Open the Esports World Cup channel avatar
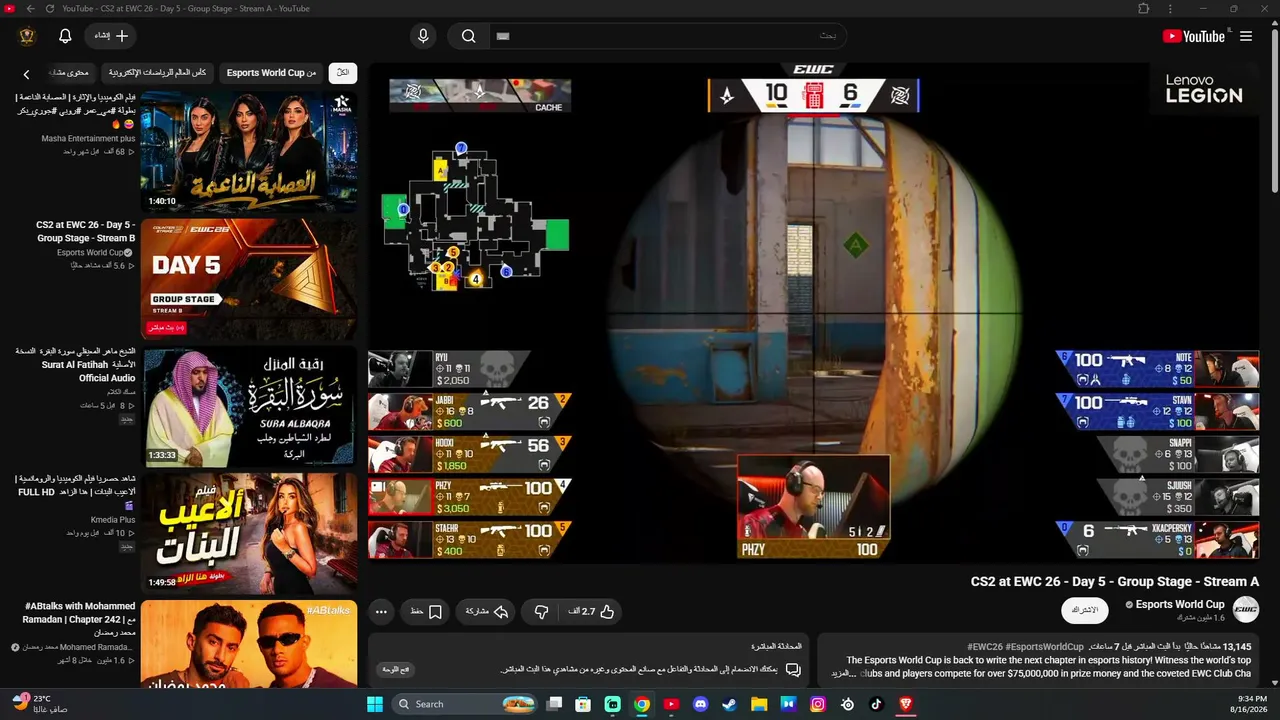Screen dimensions: 1280x720 (1245, 608)
